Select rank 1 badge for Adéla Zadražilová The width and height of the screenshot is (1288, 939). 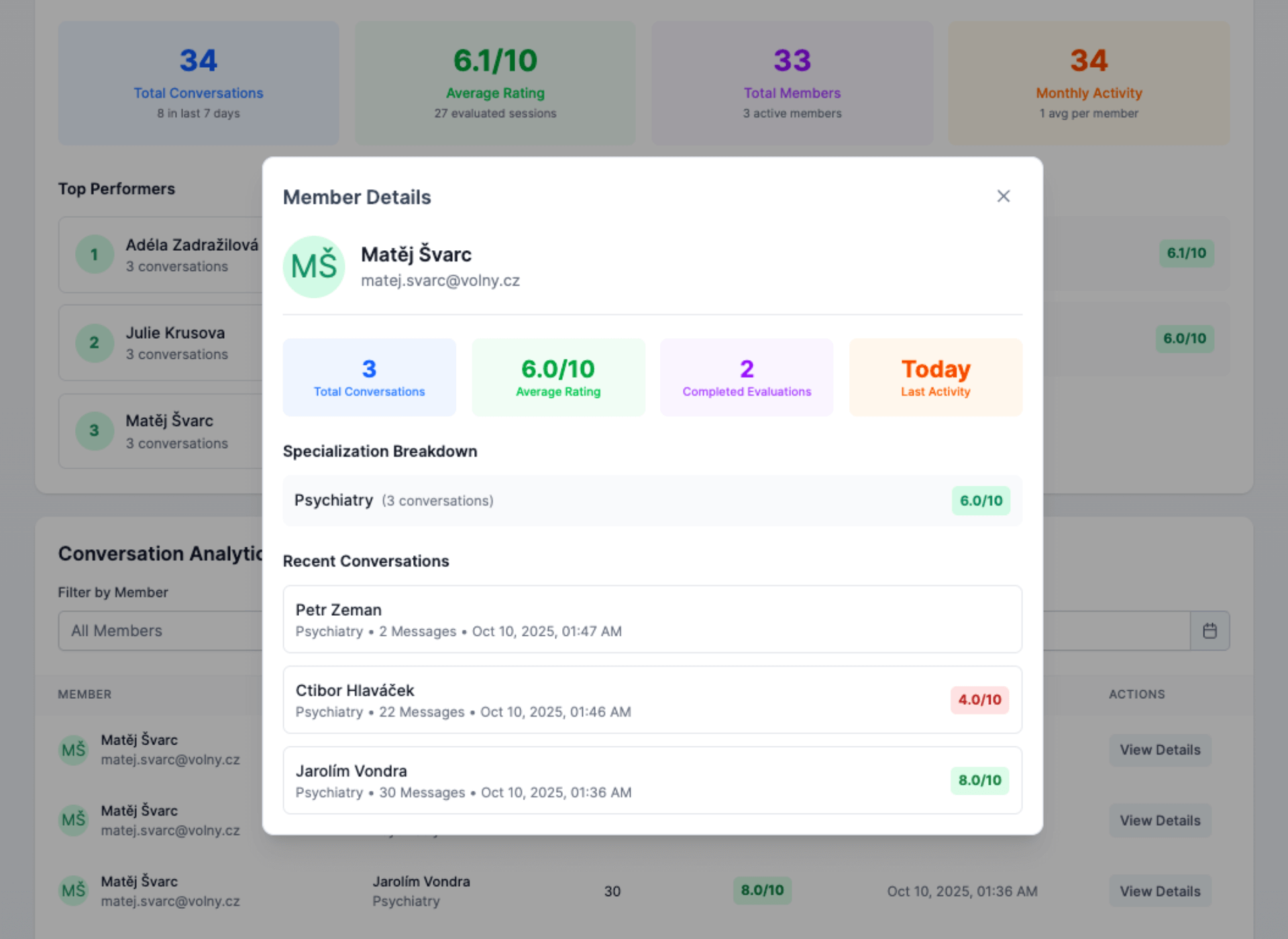[94, 254]
